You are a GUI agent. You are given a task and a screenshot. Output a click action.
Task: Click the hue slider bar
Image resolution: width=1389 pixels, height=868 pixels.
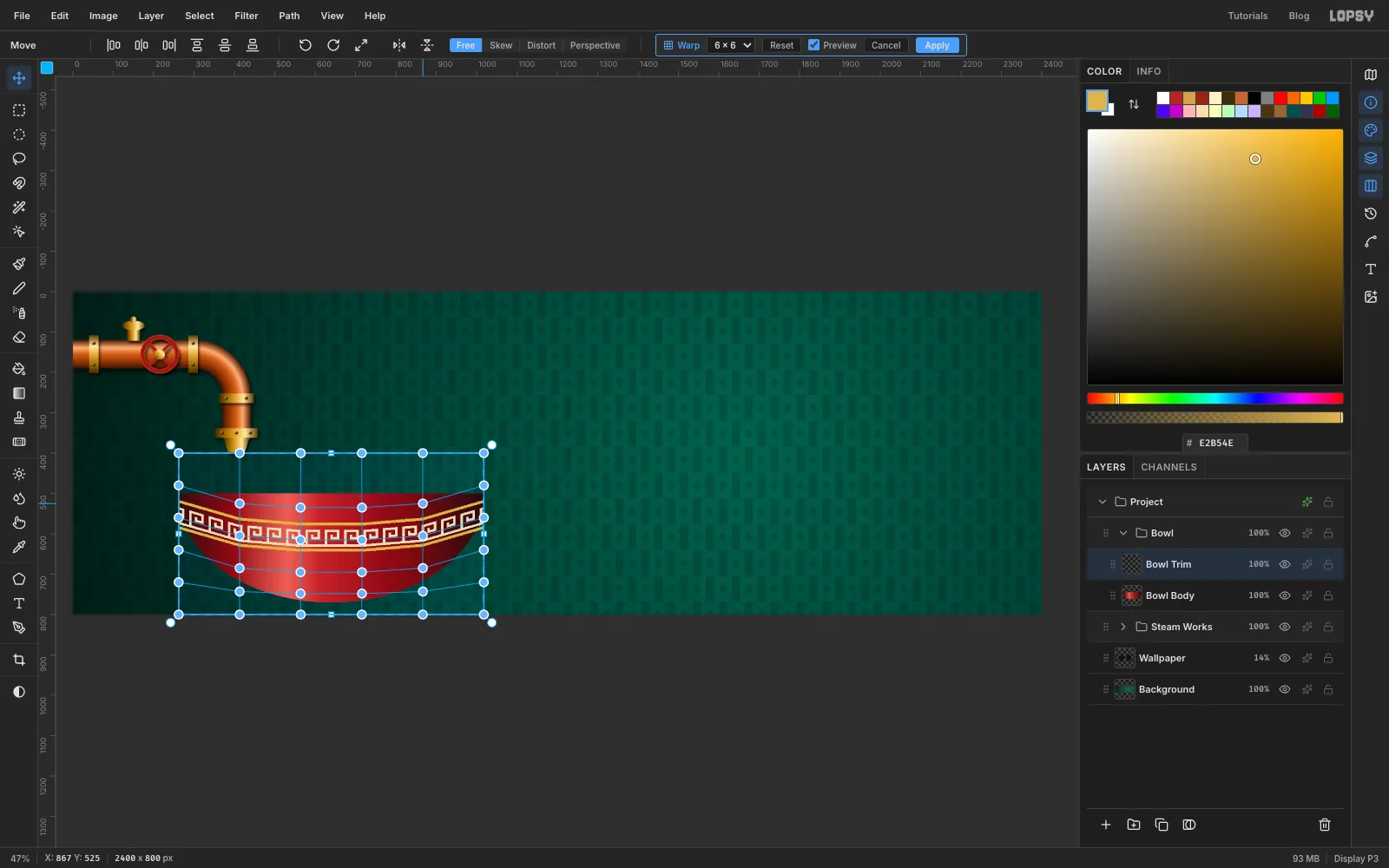pos(1215,398)
